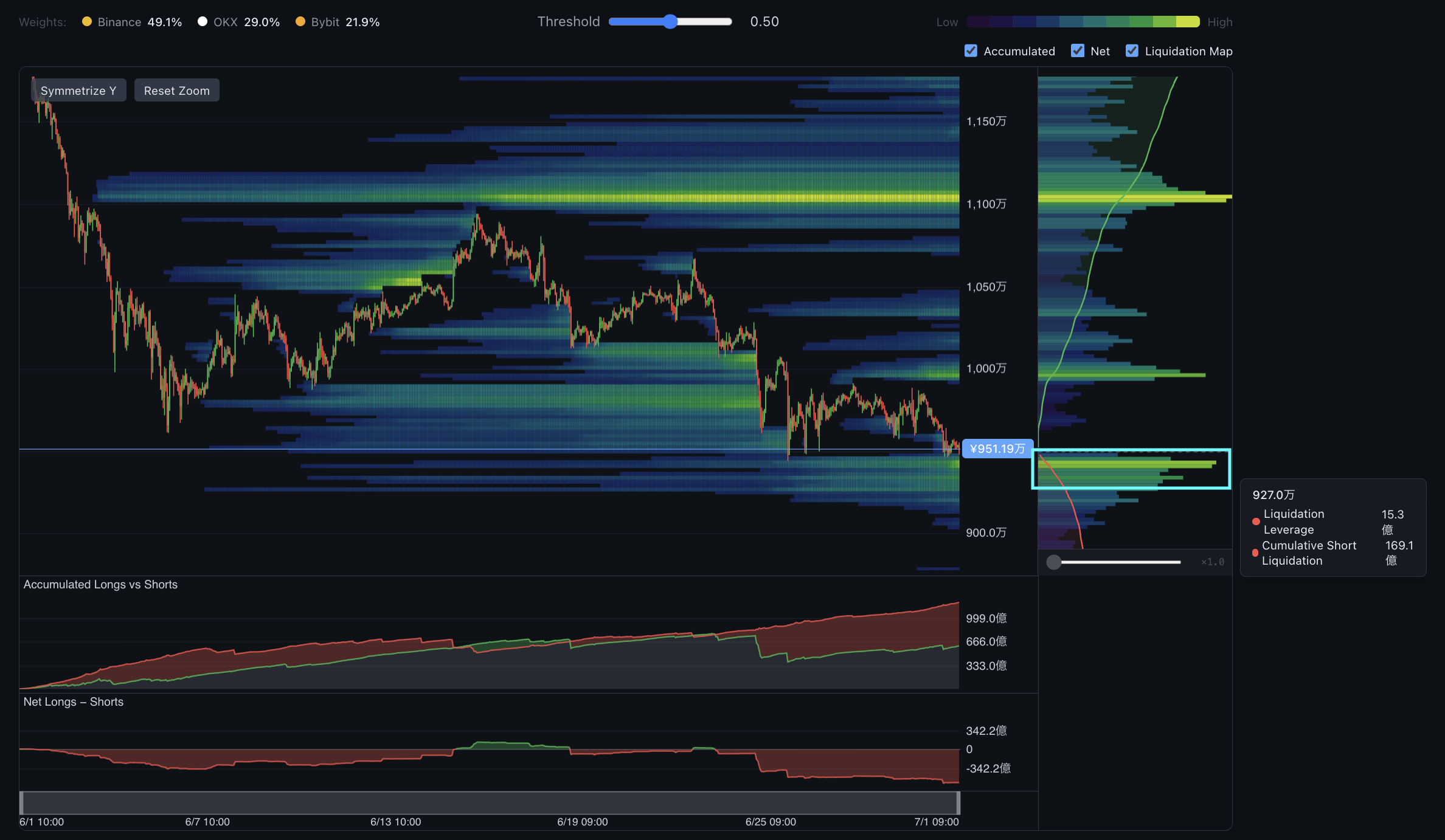Click the Weights: label

click(x=43, y=22)
